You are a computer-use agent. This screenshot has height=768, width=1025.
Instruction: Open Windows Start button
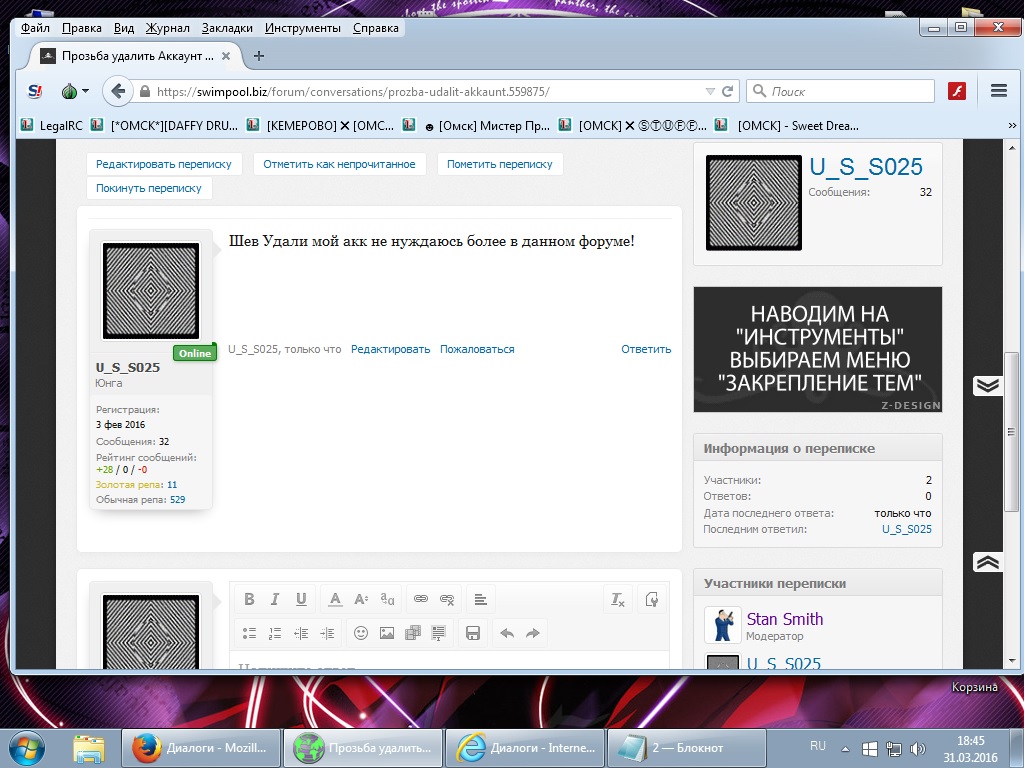27,748
